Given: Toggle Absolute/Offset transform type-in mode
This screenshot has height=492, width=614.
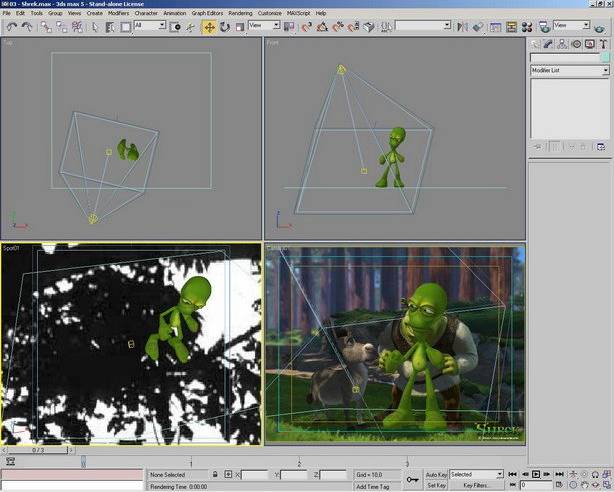Looking at the screenshot, I should click(228, 474).
